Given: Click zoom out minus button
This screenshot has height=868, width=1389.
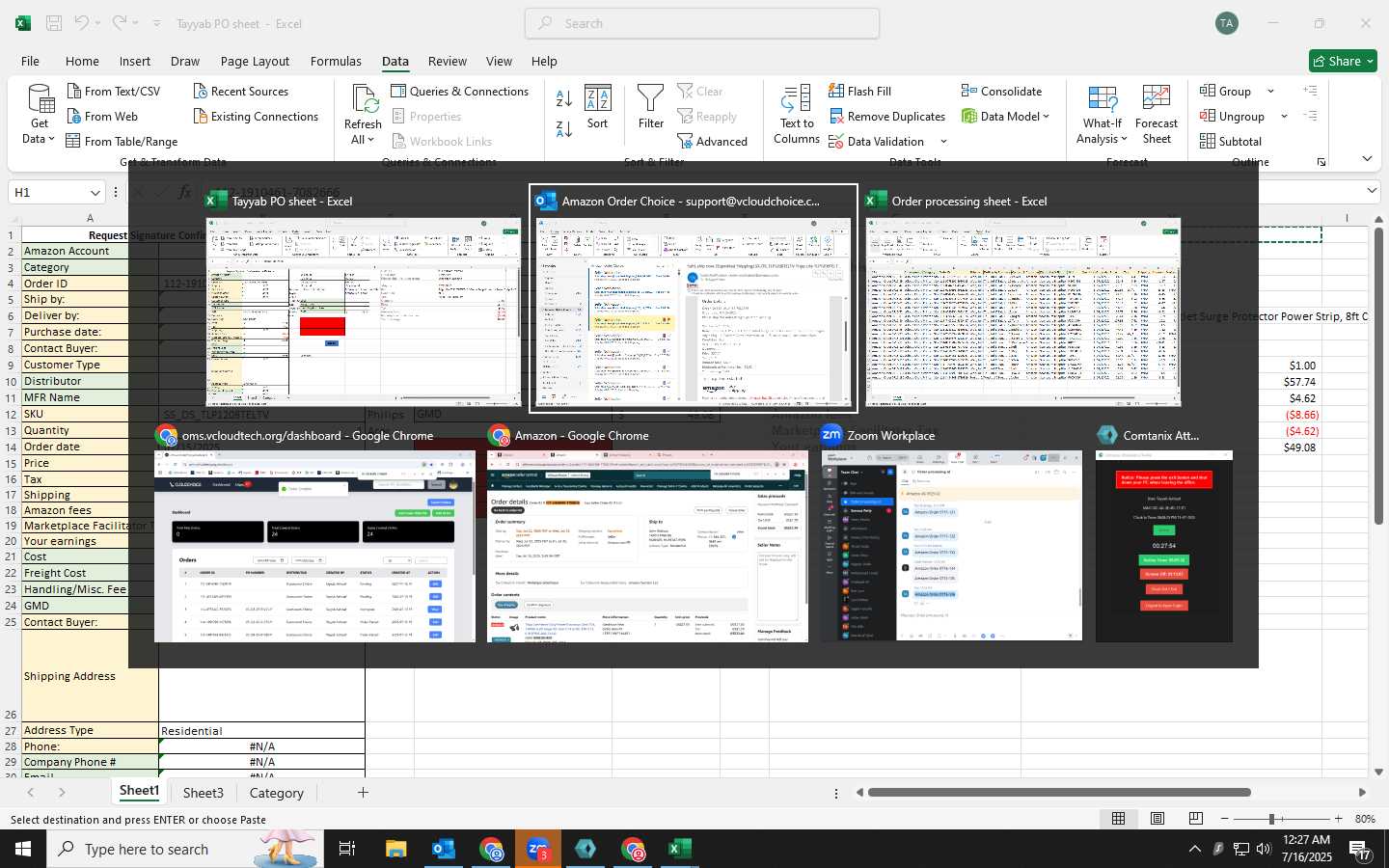Looking at the screenshot, I should point(1225,819).
